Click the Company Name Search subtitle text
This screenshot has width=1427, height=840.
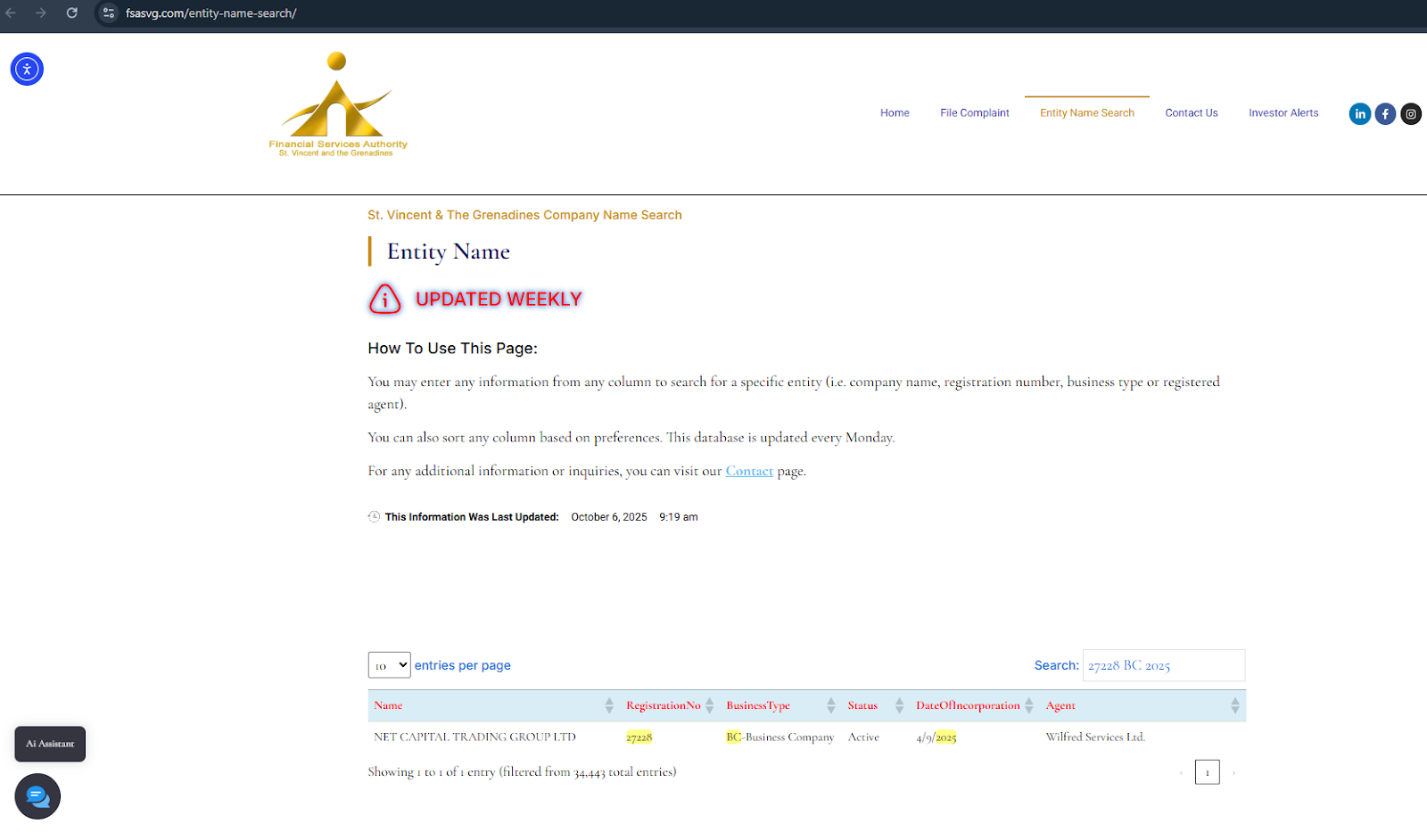[524, 215]
